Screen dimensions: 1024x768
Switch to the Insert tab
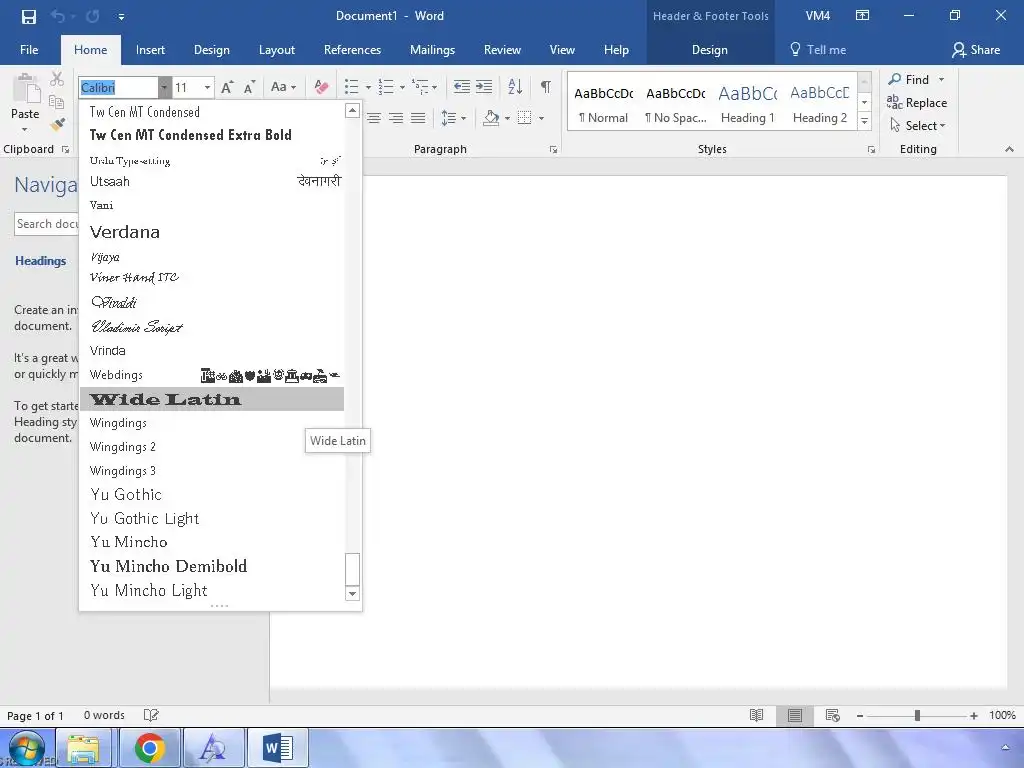click(150, 50)
